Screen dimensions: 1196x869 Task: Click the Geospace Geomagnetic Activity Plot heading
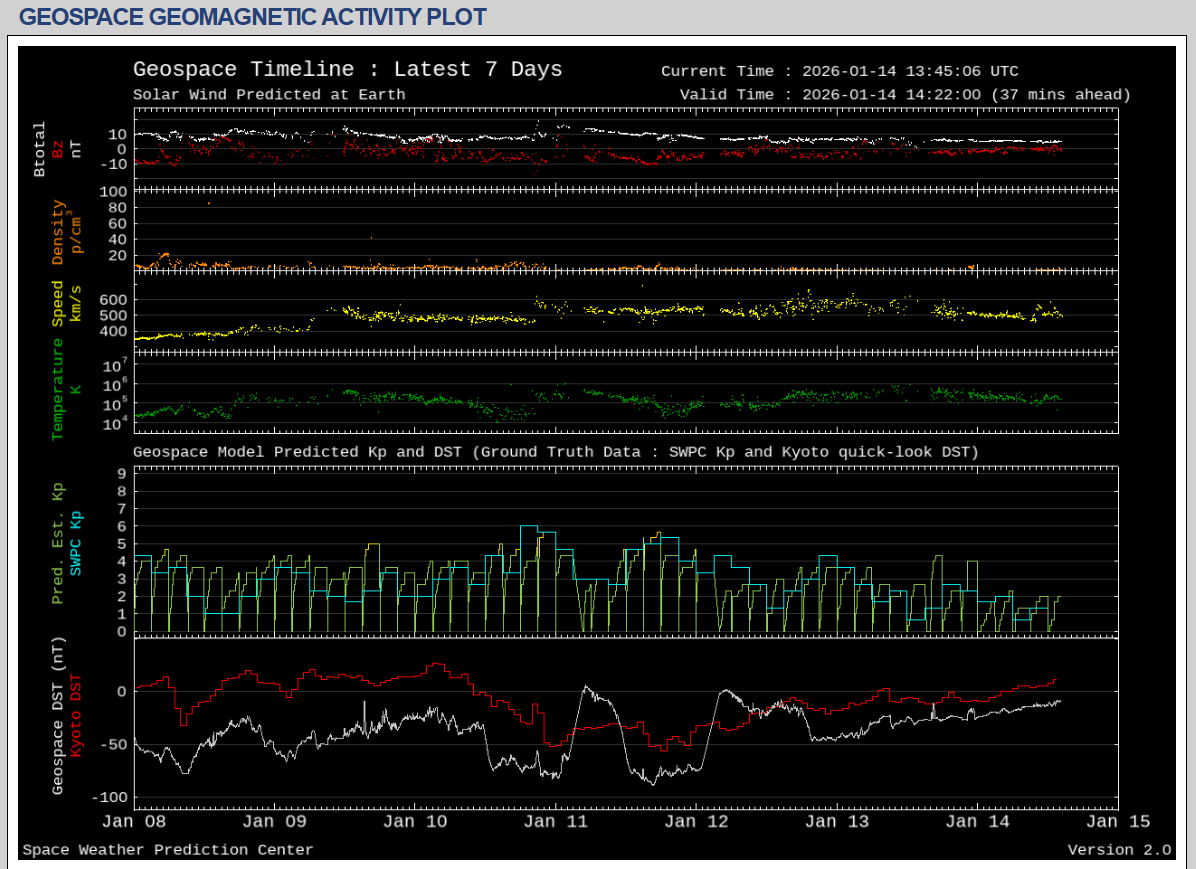pos(253,17)
